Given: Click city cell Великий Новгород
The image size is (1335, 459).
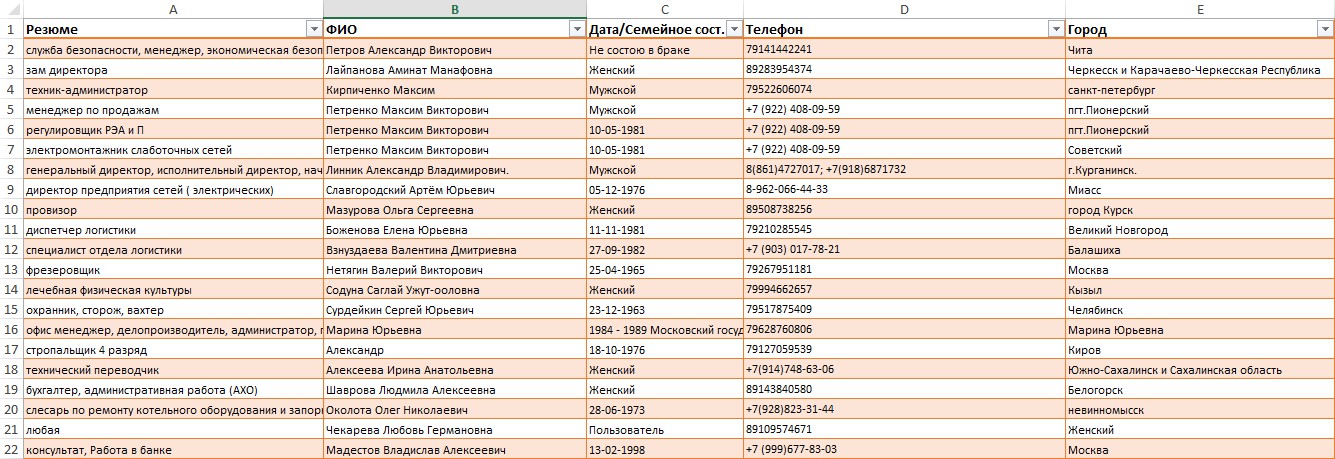Looking at the screenshot, I should click(1200, 230).
